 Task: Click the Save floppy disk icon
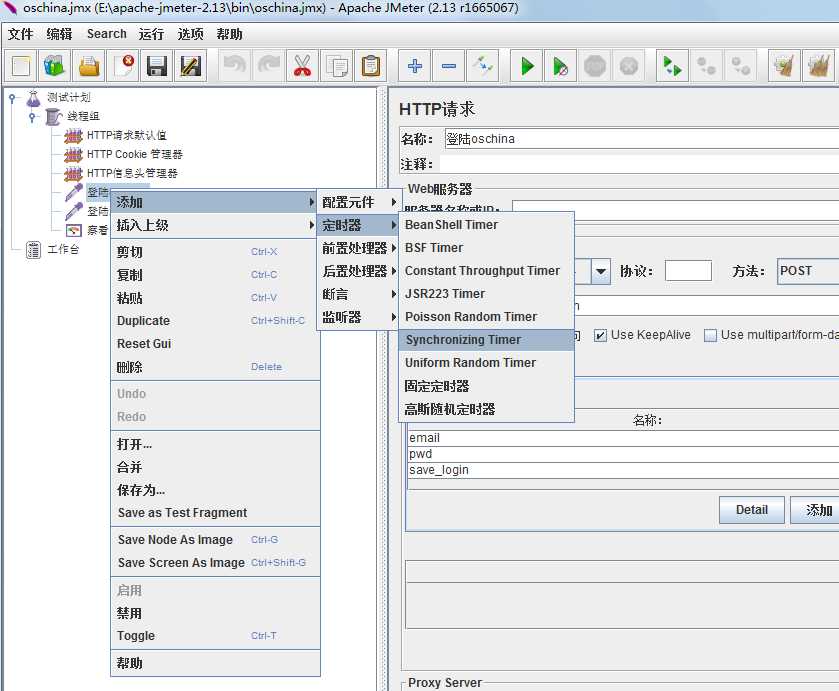pos(157,66)
